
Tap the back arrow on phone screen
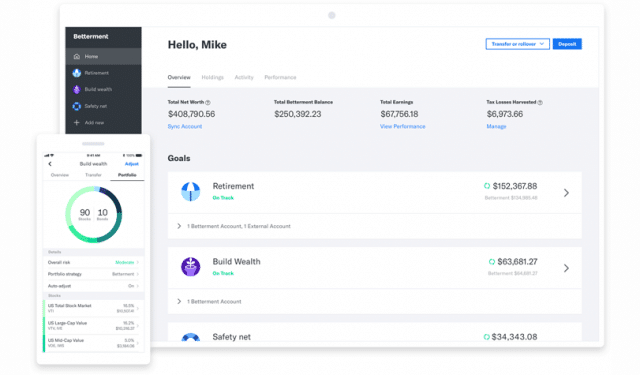click(x=50, y=164)
